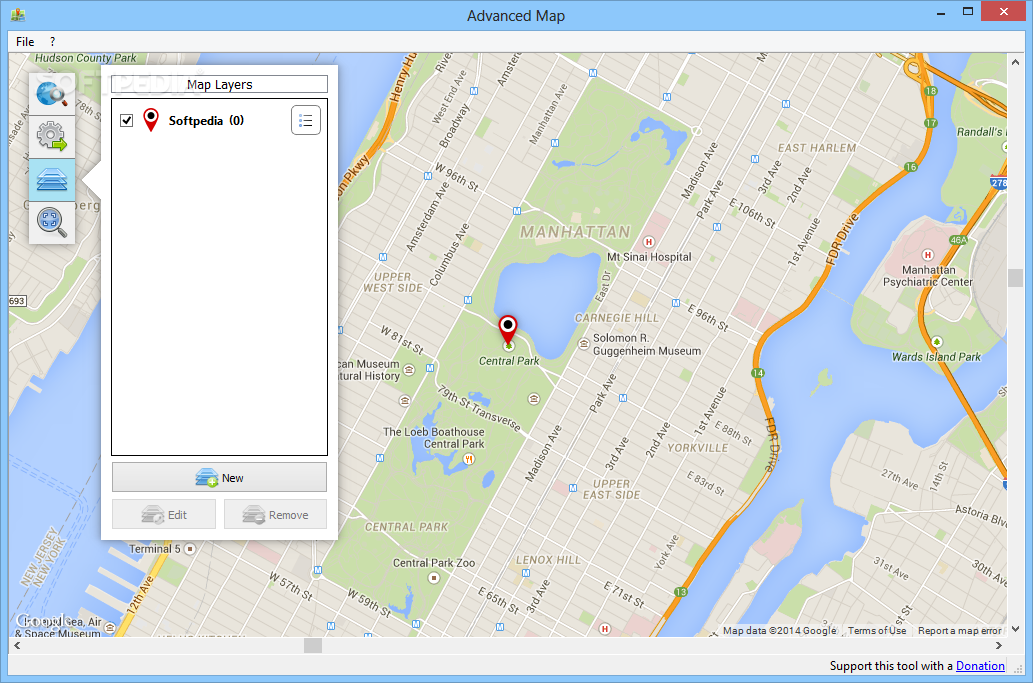
Task: Open the ? help menu
Action: (x=53, y=41)
